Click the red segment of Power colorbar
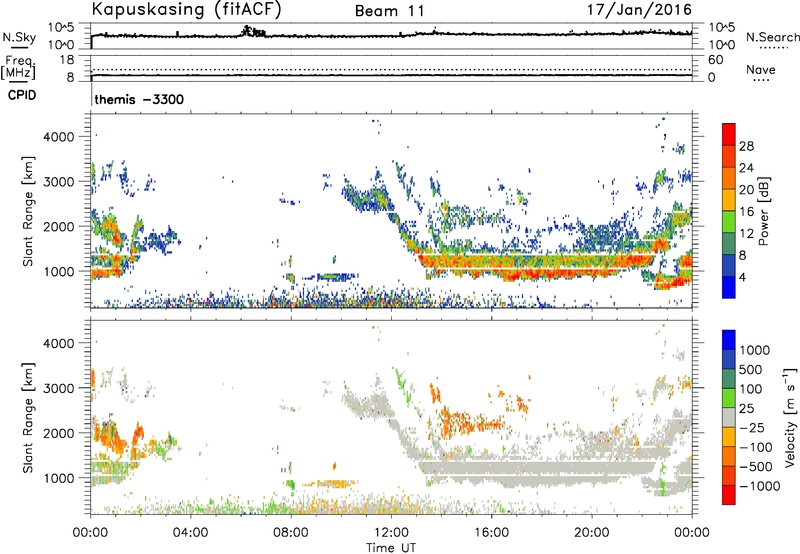 pyautogui.click(x=729, y=135)
